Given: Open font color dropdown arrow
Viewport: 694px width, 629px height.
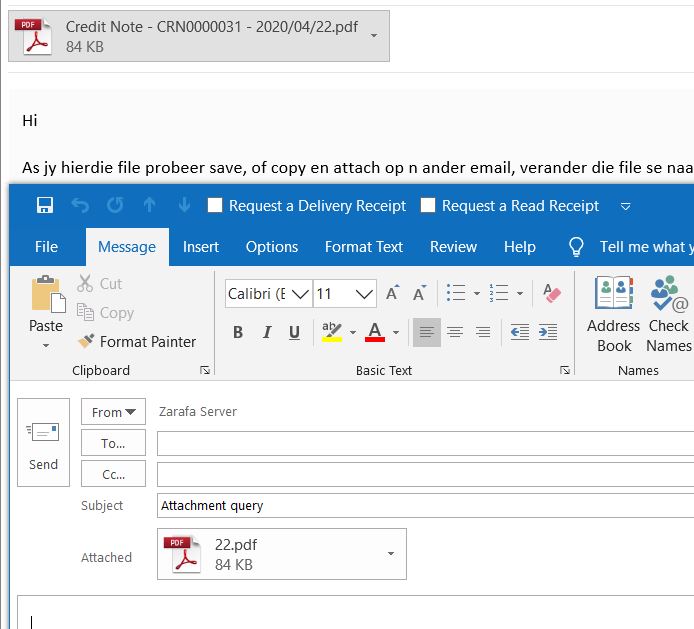Looking at the screenshot, I should 396,332.
